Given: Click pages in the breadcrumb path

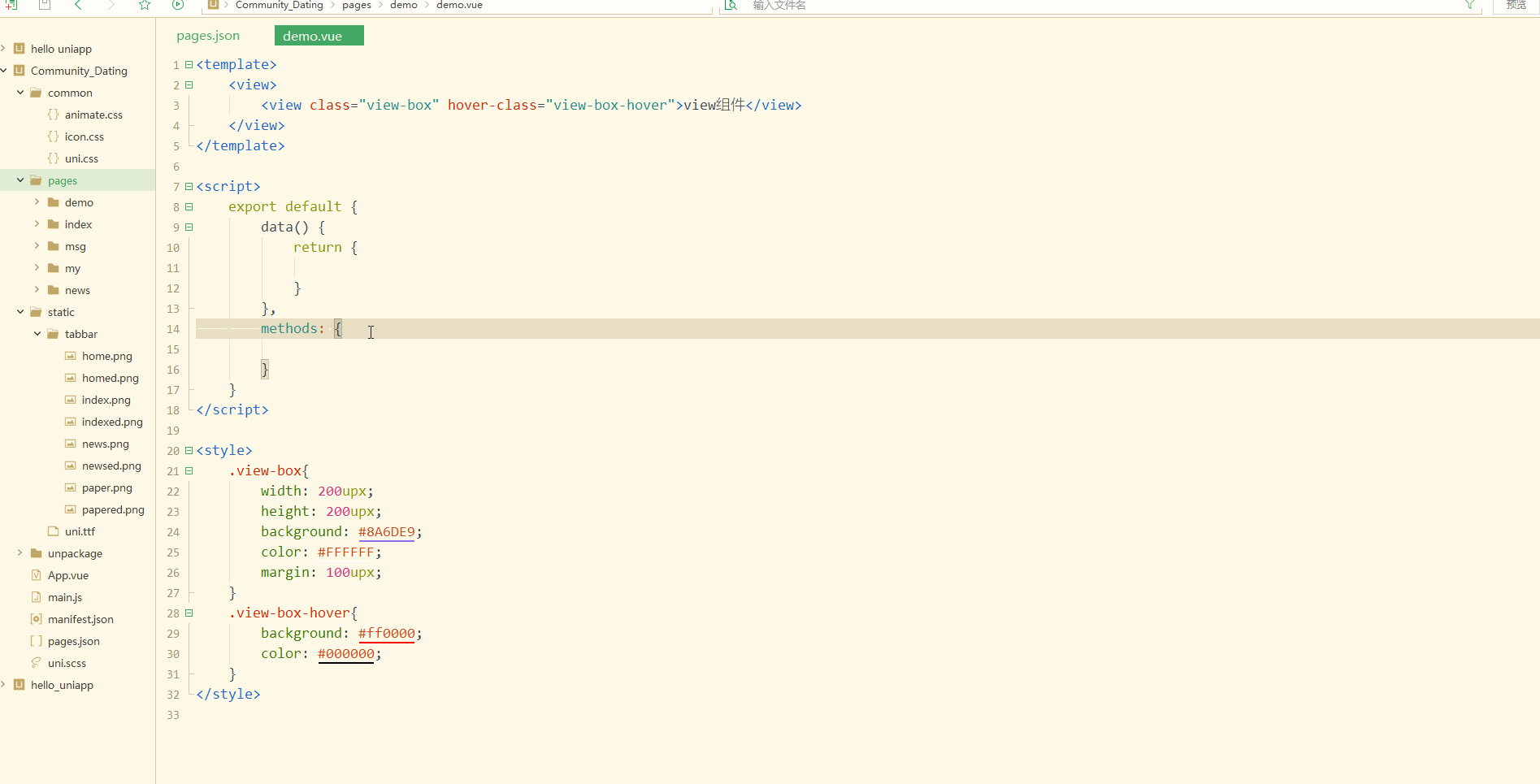Looking at the screenshot, I should coord(357,5).
